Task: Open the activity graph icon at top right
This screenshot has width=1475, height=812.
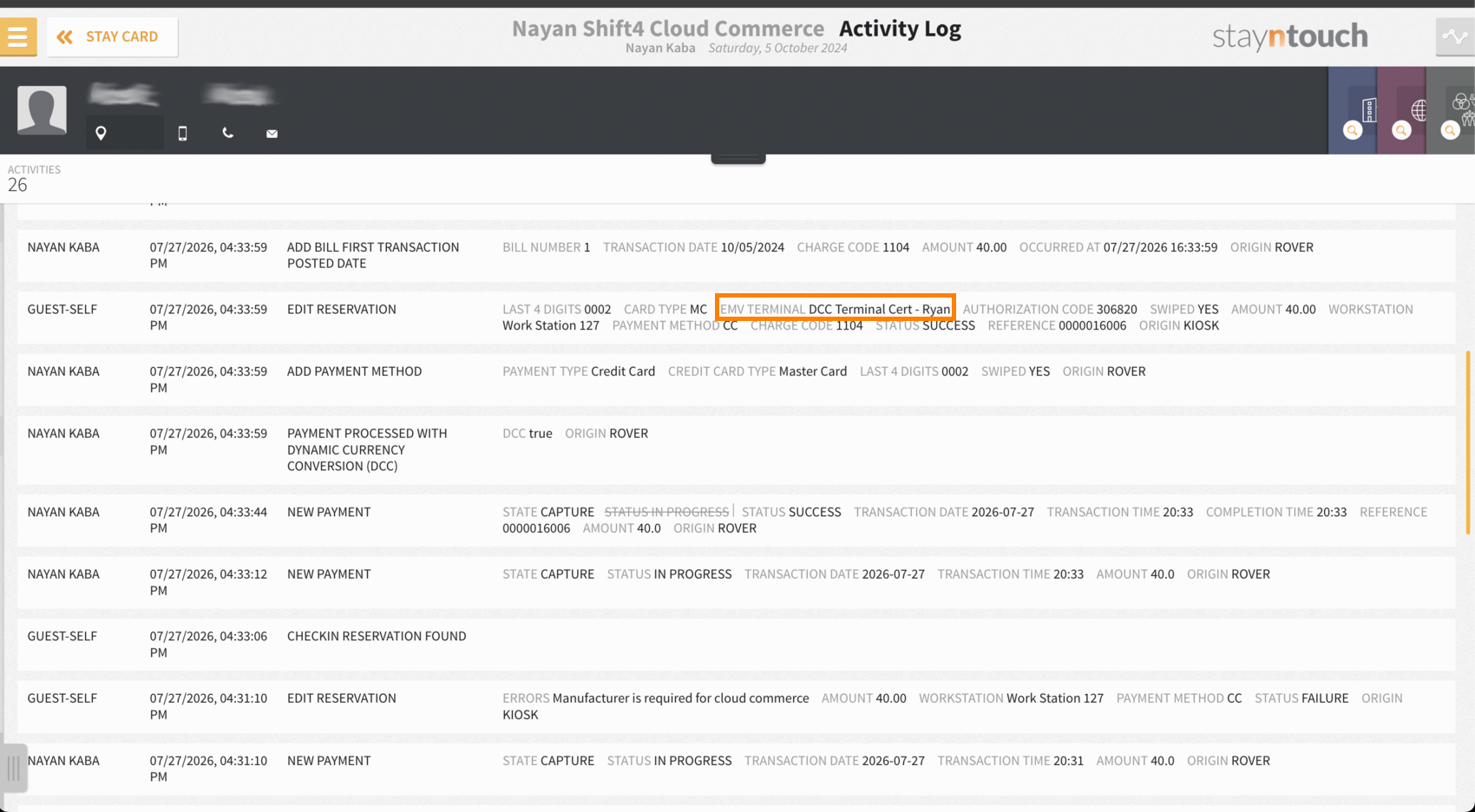Action: 1455,37
